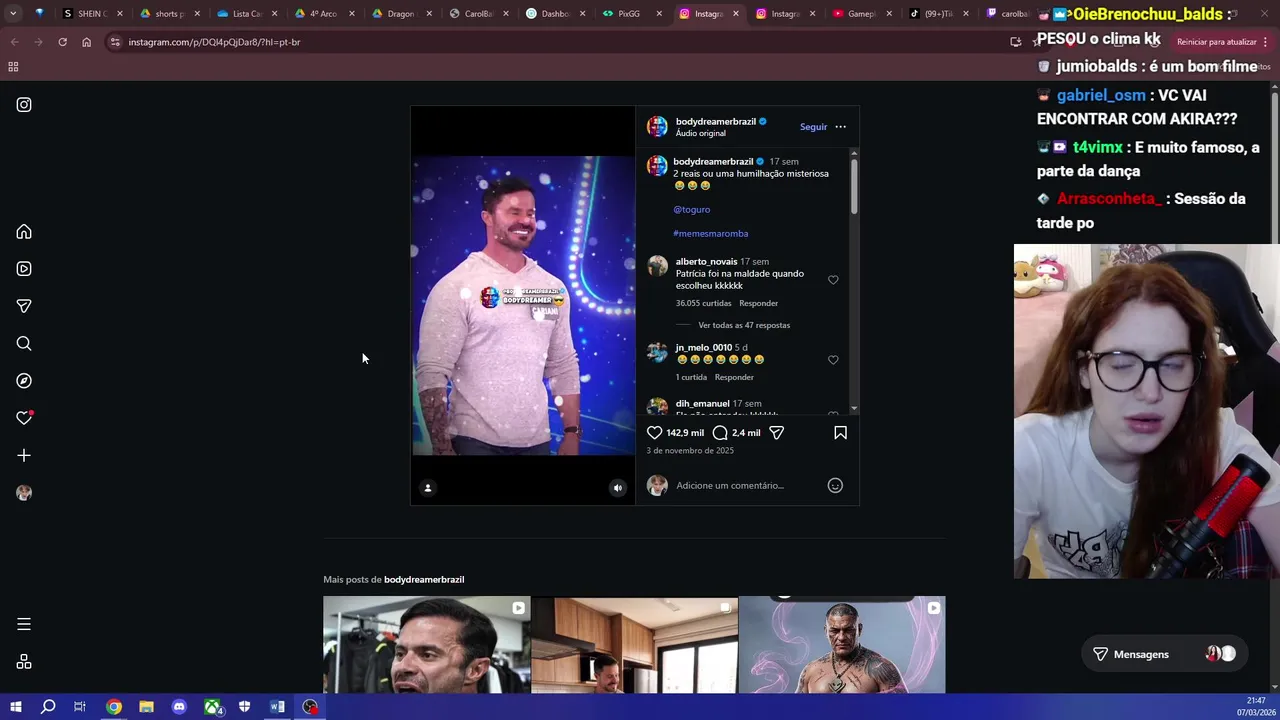This screenshot has height=720, width=1280.
Task: Click the Instagram logo at sidebar top
Action: click(x=24, y=104)
